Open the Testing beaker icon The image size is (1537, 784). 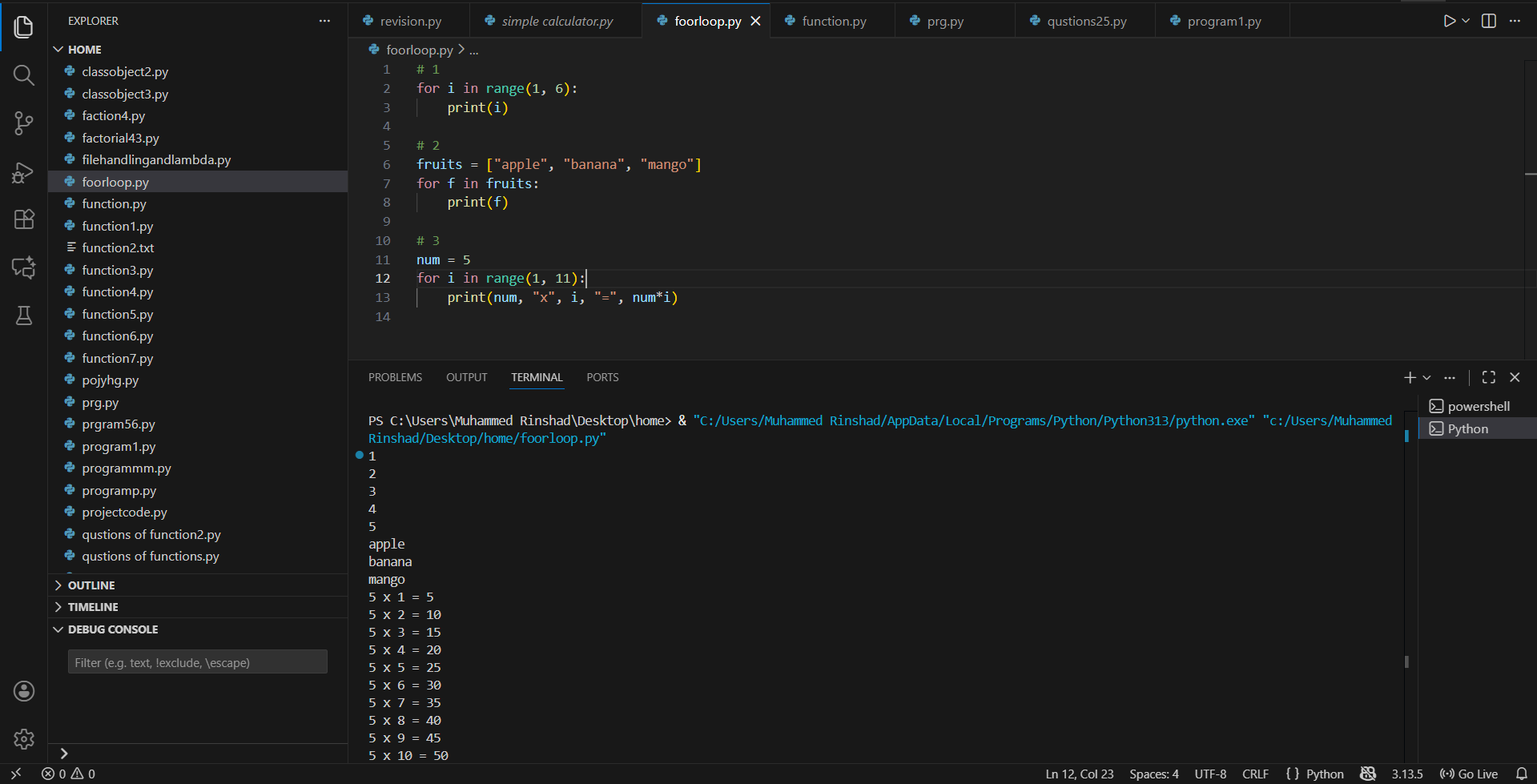(x=23, y=316)
